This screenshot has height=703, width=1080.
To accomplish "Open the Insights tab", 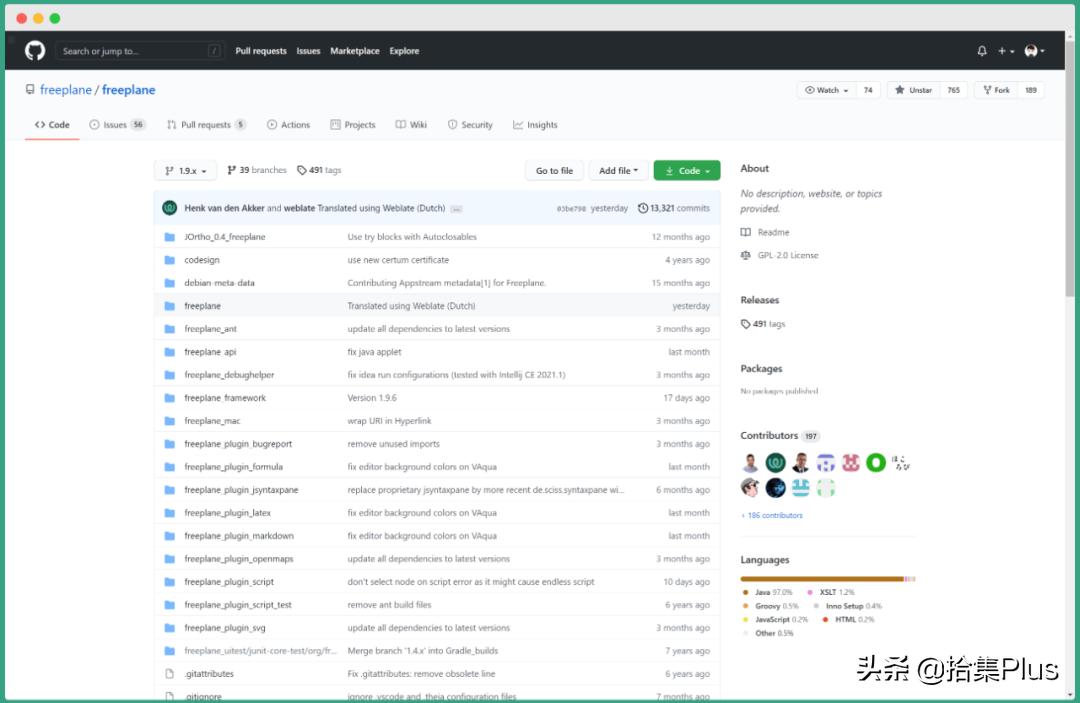I will (535, 125).
